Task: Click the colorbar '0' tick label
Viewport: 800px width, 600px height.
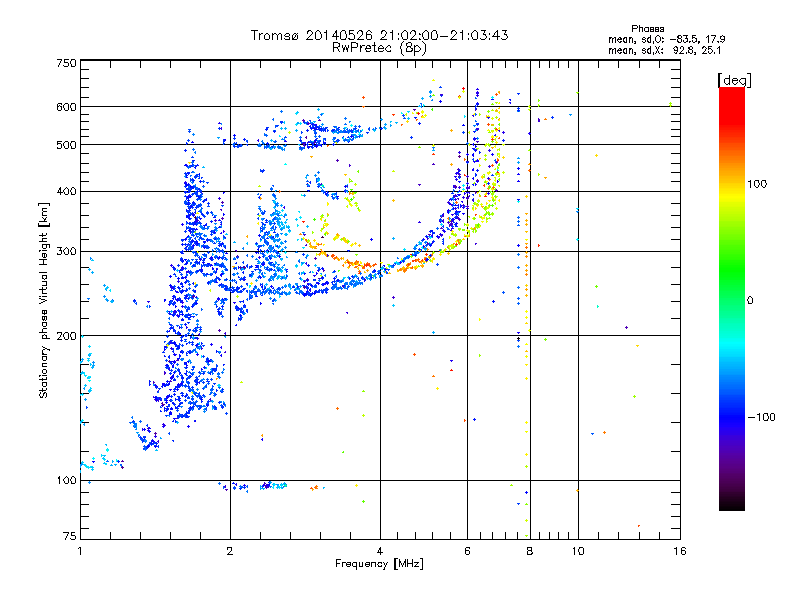Action: point(749,301)
